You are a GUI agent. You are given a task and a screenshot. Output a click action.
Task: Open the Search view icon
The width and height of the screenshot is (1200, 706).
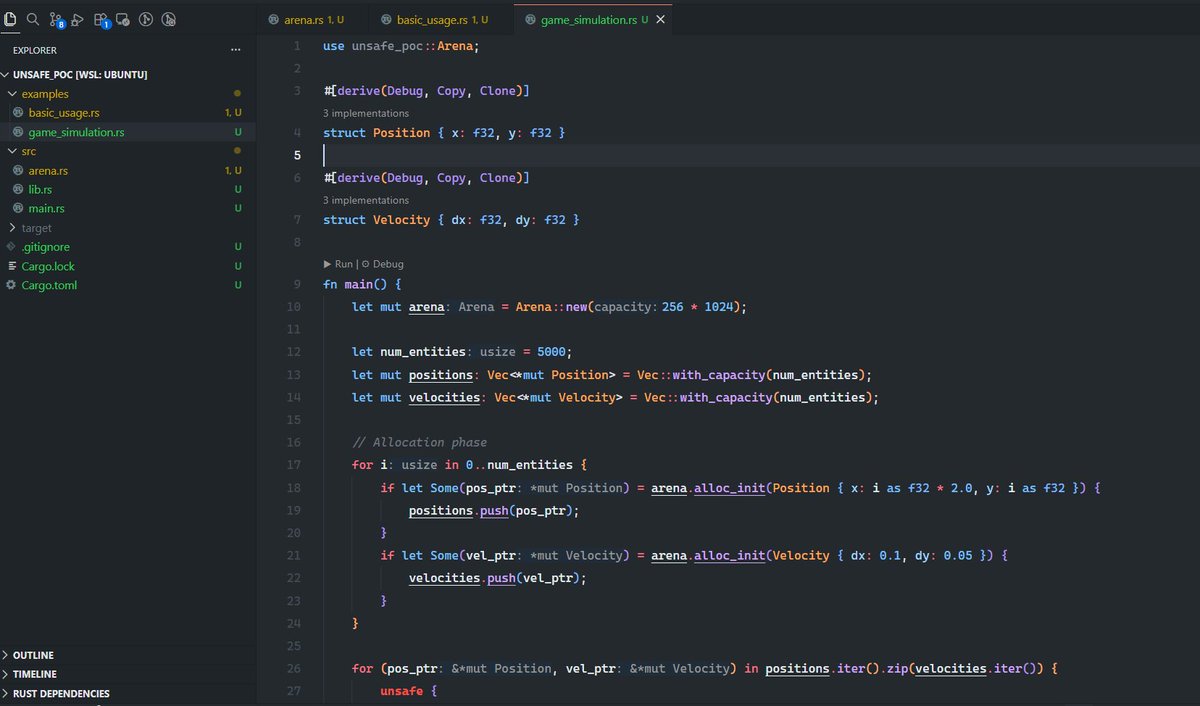coord(33,19)
